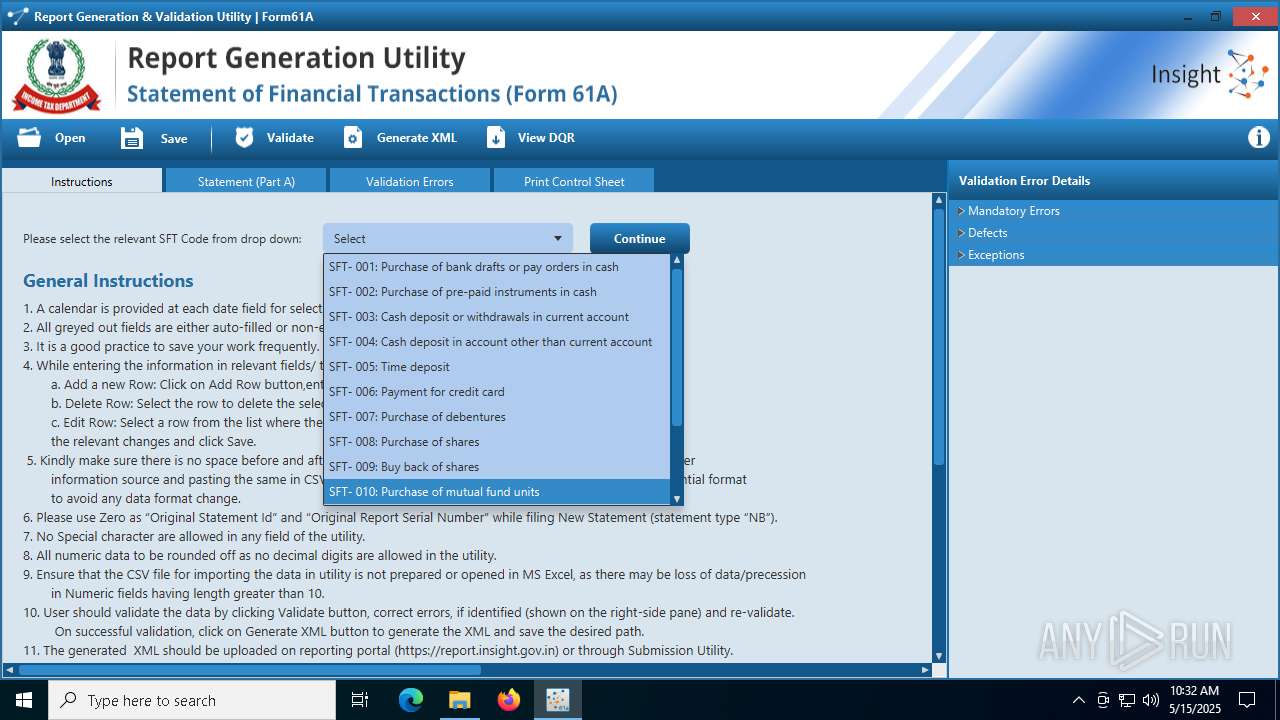Click the Open toolbar label
The image size is (1280, 720).
tap(70, 138)
